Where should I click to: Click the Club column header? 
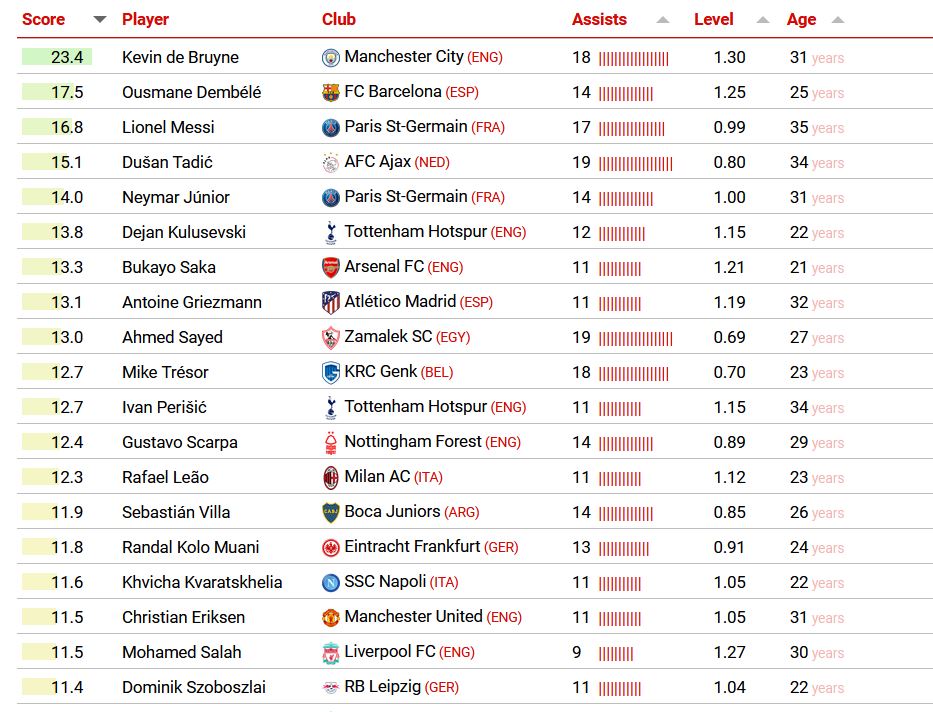339,20
